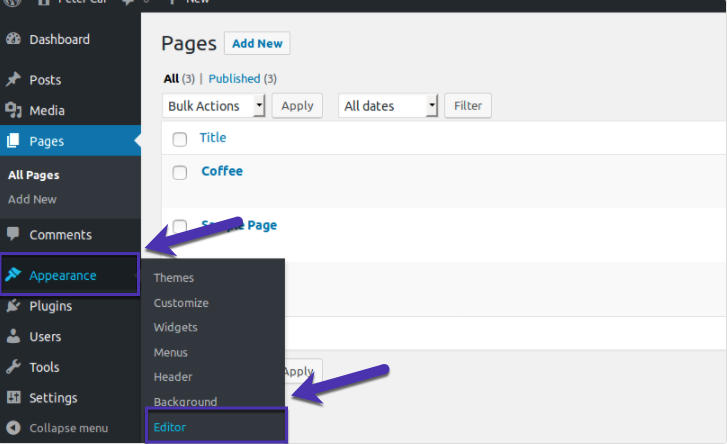Choose Customize from Appearance submenu
The width and height of the screenshot is (727, 444).
pos(181,303)
